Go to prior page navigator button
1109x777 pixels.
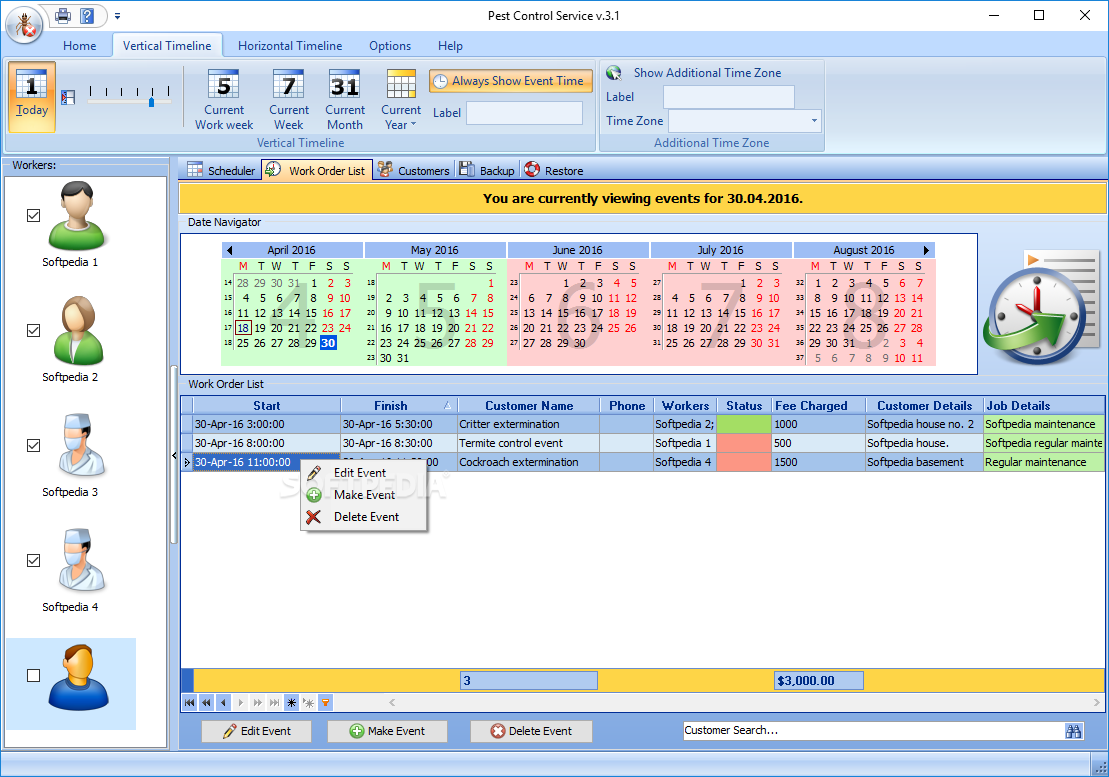[x=207, y=703]
